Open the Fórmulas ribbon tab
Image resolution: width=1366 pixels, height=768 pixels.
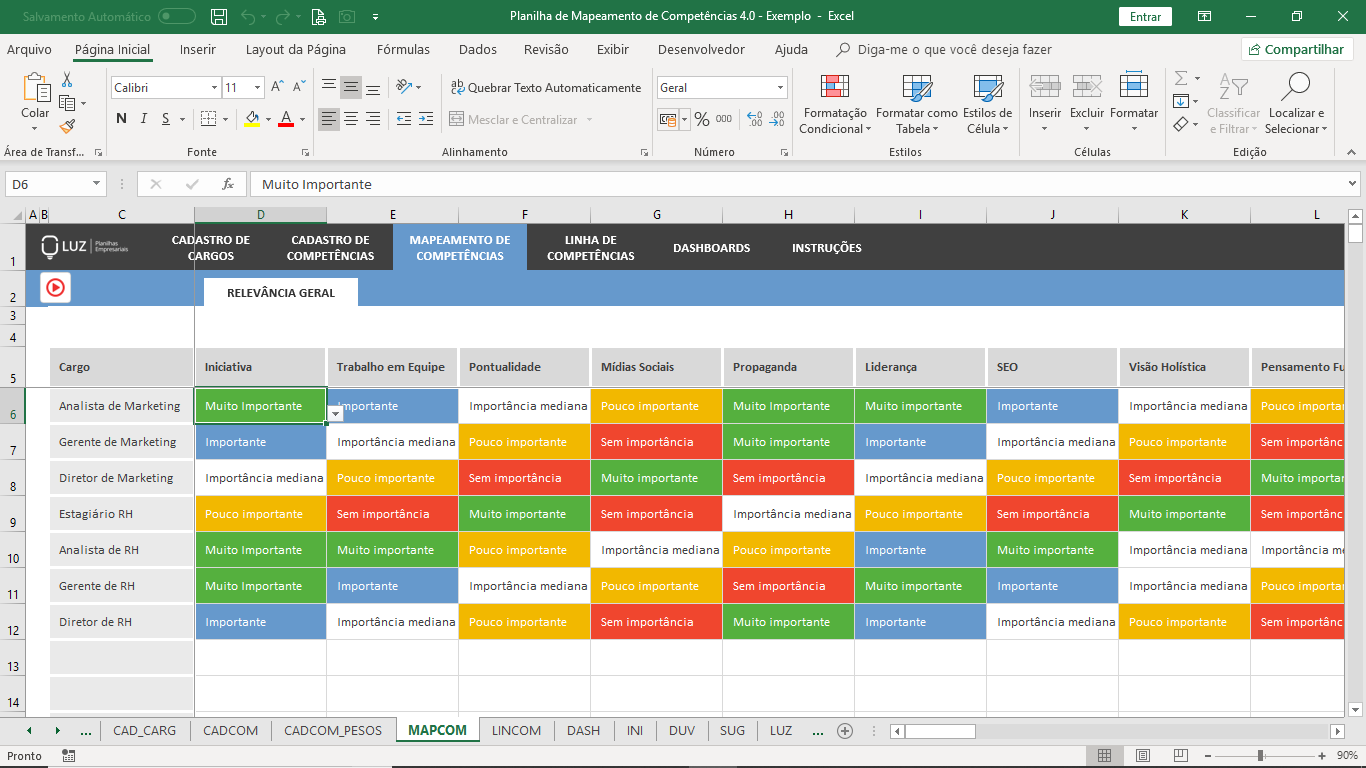tap(403, 49)
